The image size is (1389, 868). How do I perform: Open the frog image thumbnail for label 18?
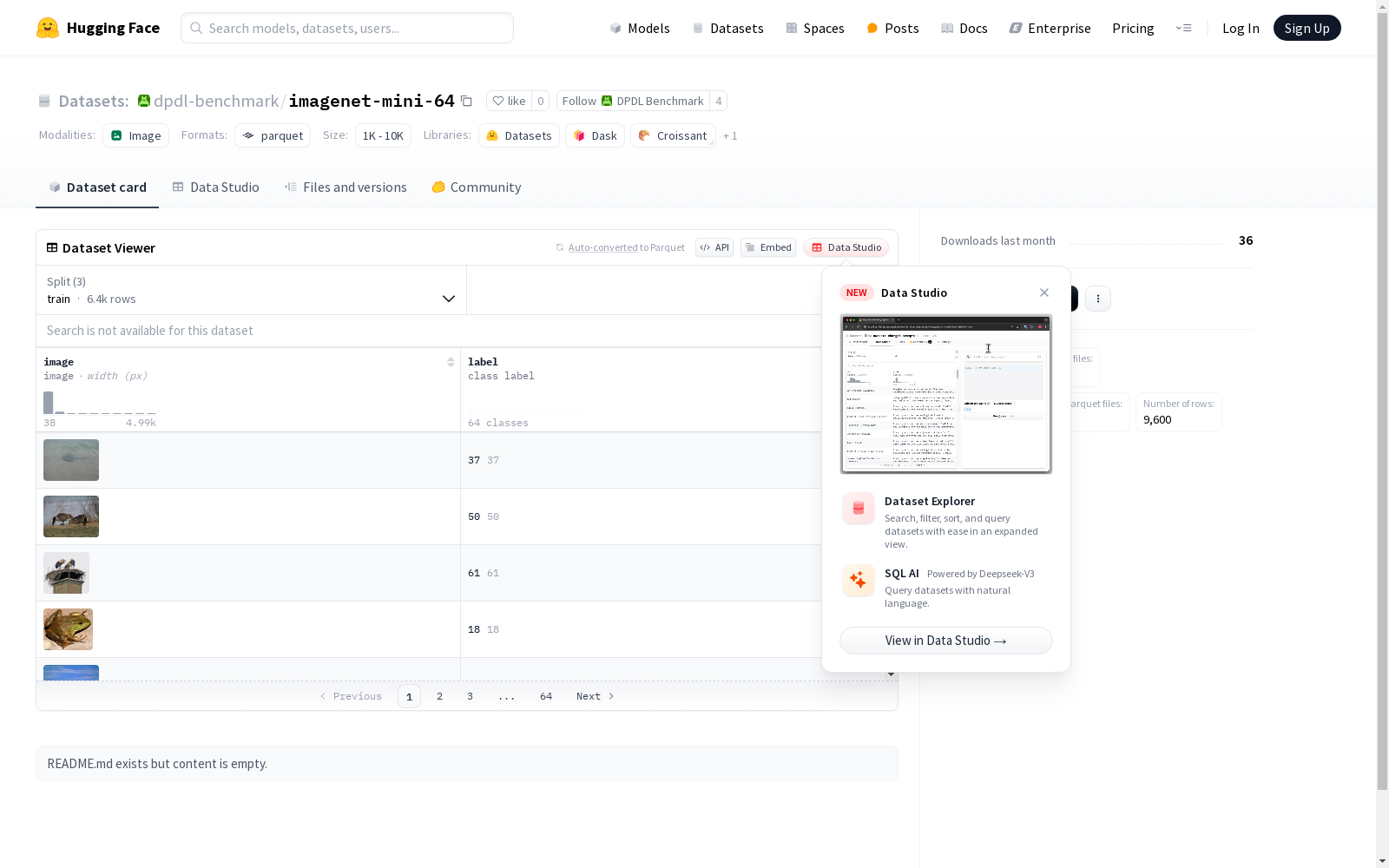click(68, 629)
